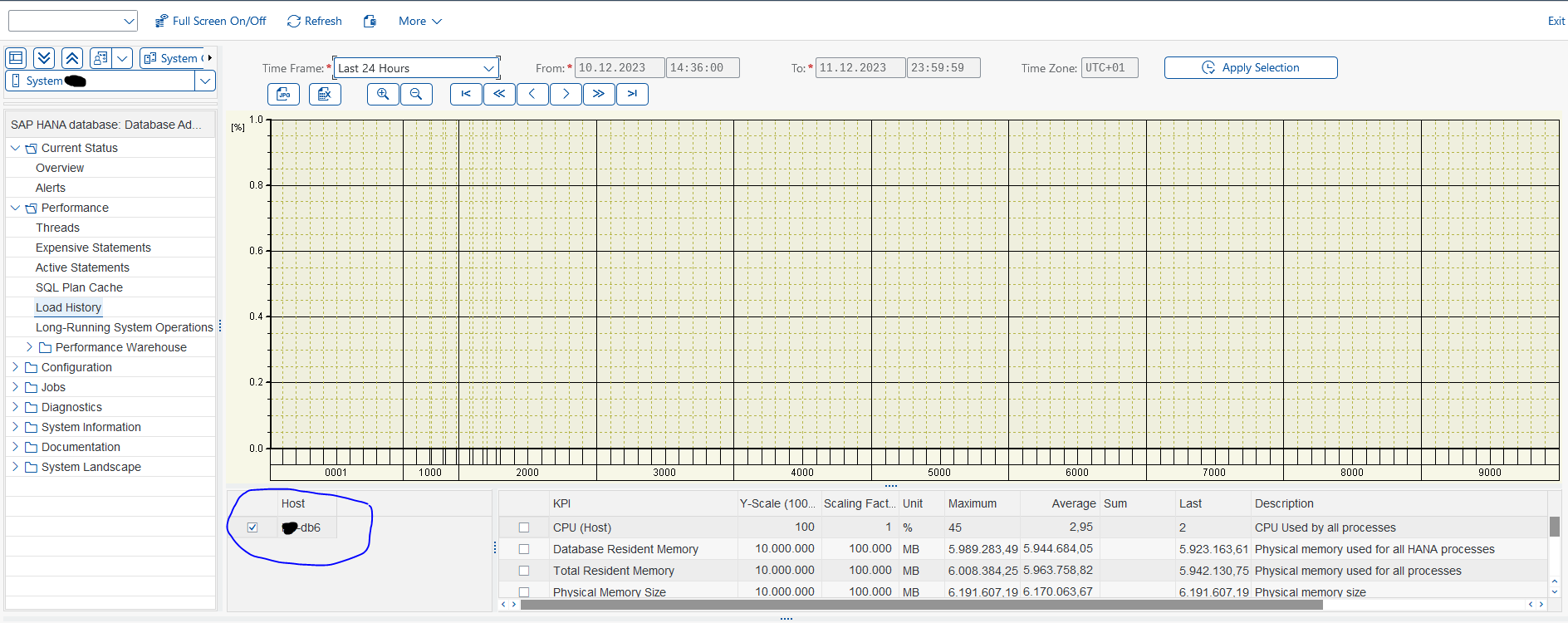This screenshot has width=1568, height=623.
Task: Click the From date field
Action: tap(620, 68)
